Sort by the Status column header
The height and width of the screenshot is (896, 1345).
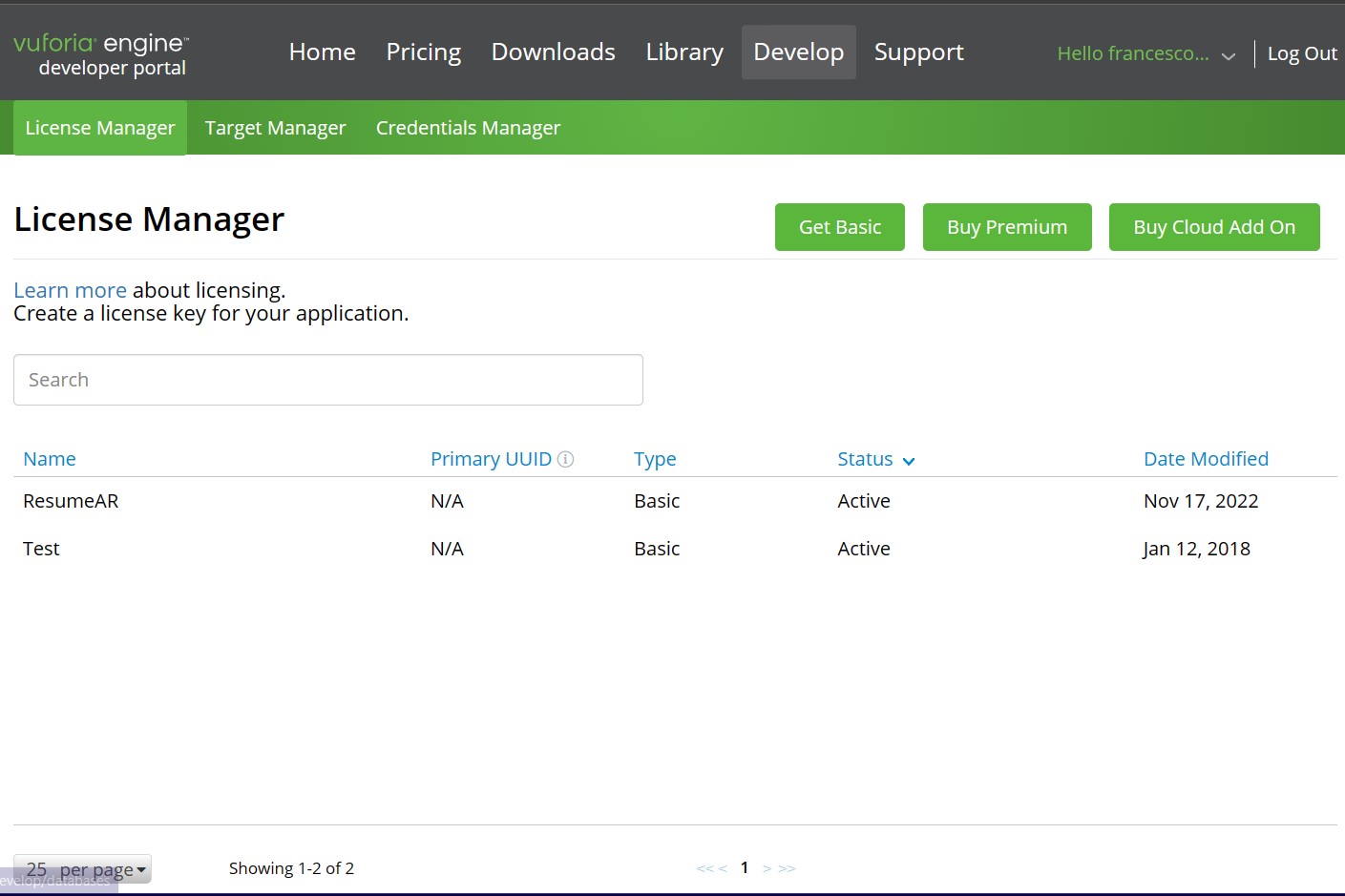click(865, 459)
